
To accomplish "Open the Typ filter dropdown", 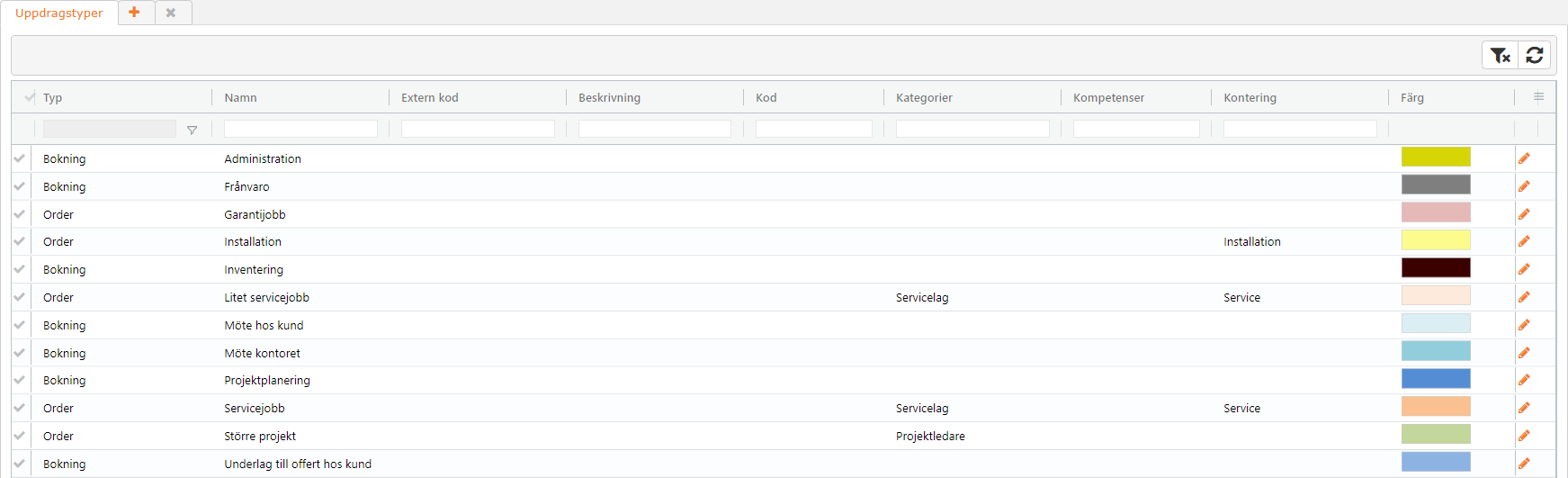I will (x=192, y=130).
